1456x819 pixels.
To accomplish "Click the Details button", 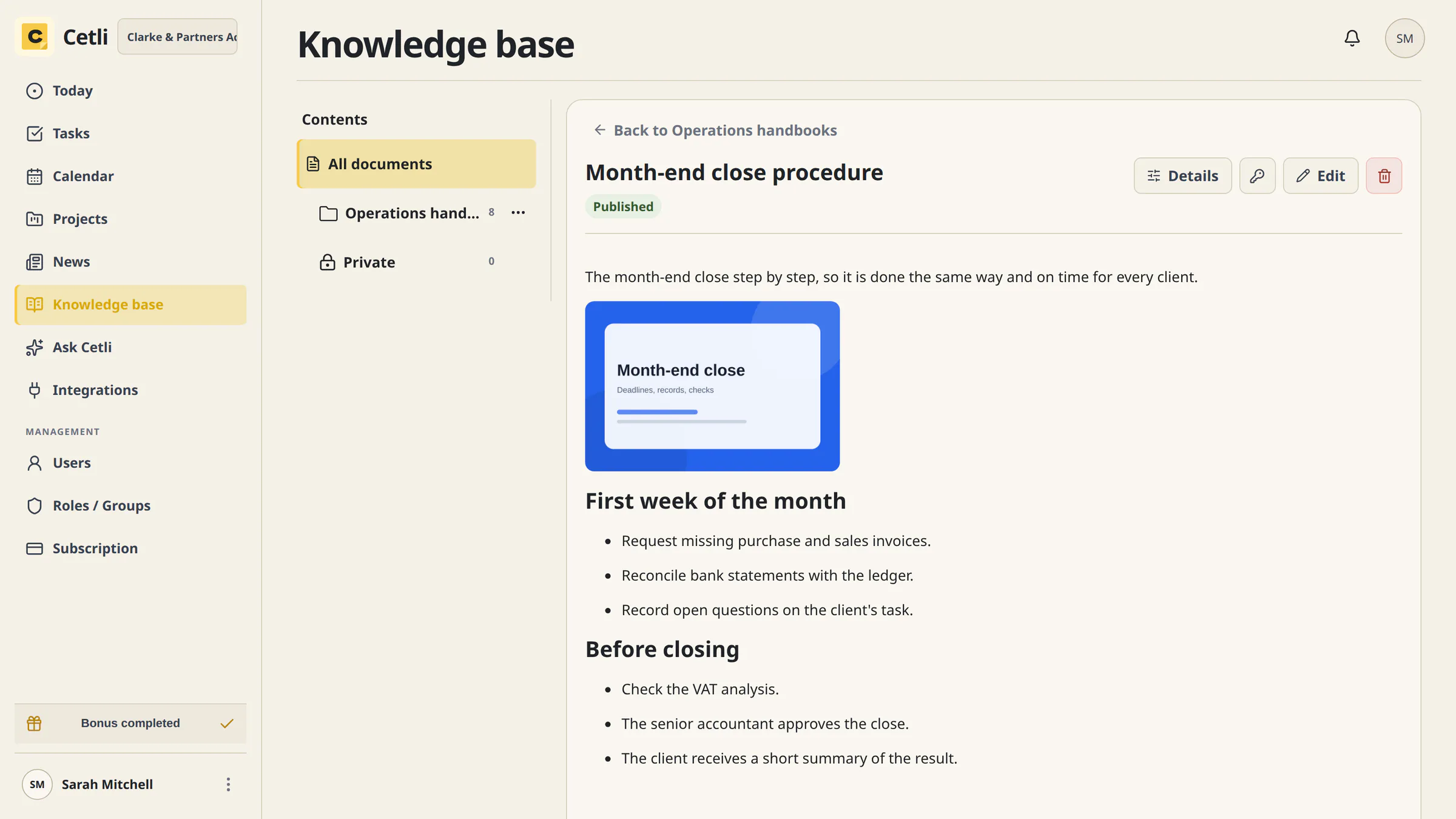I will click(1182, 176).
